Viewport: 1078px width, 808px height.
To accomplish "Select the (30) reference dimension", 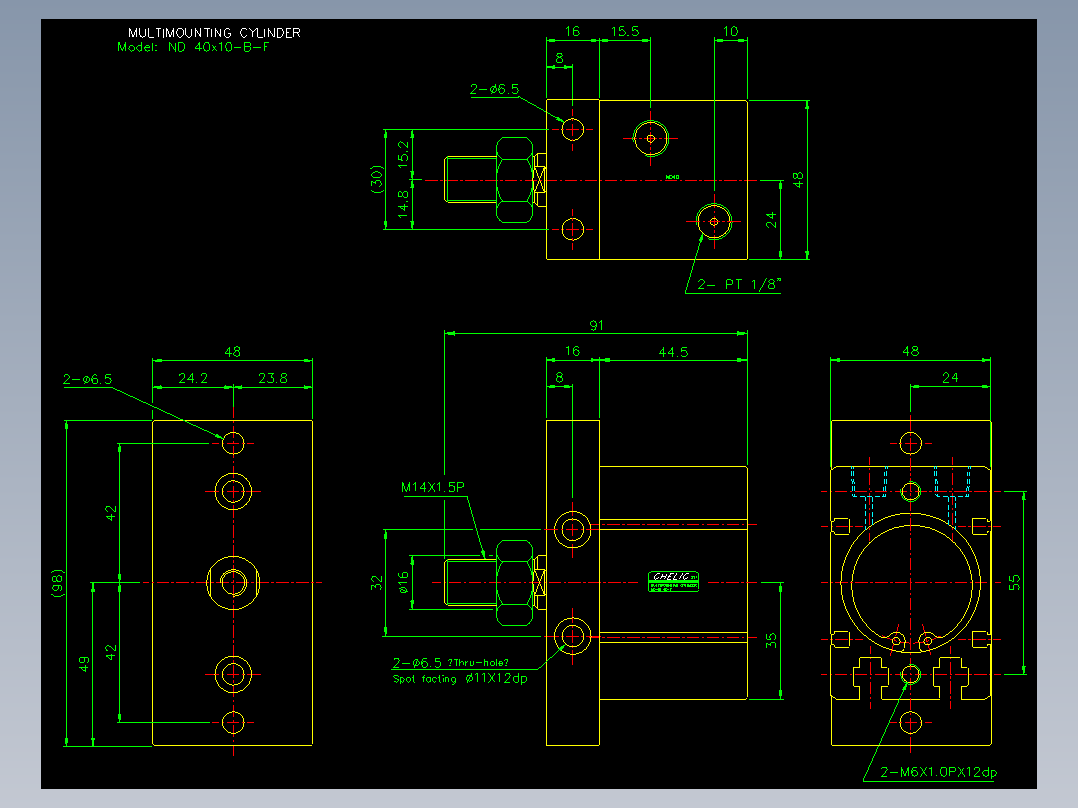I will (x=377, y=179).
